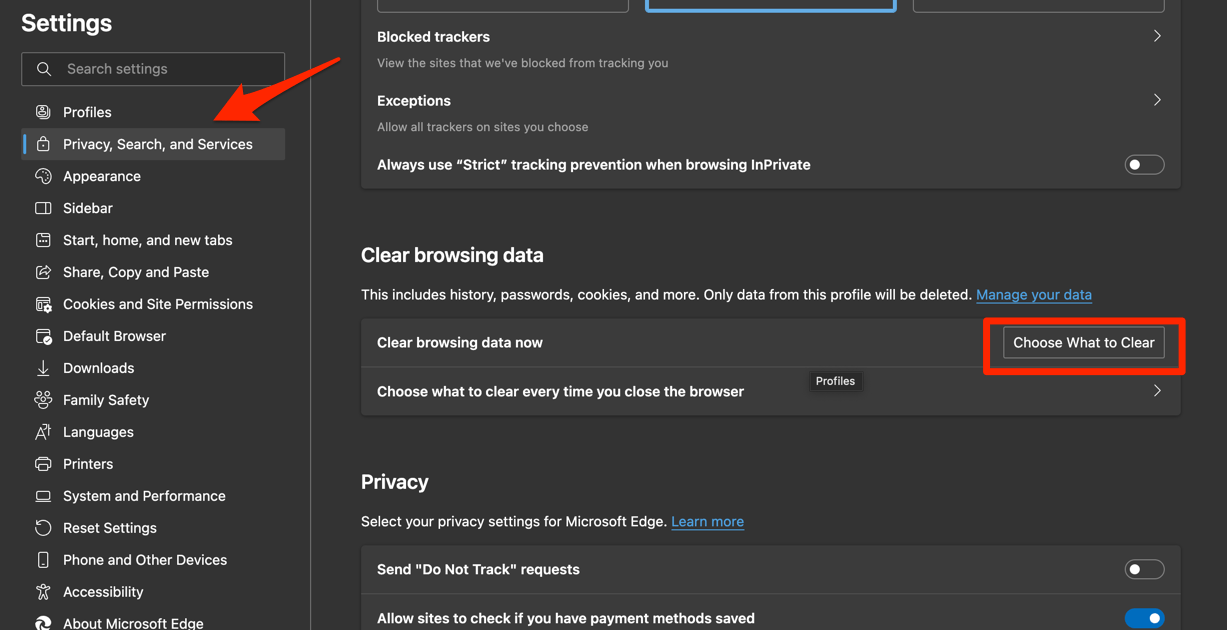
Task: Click inside the Search settings field
Action: coord(153,69)
